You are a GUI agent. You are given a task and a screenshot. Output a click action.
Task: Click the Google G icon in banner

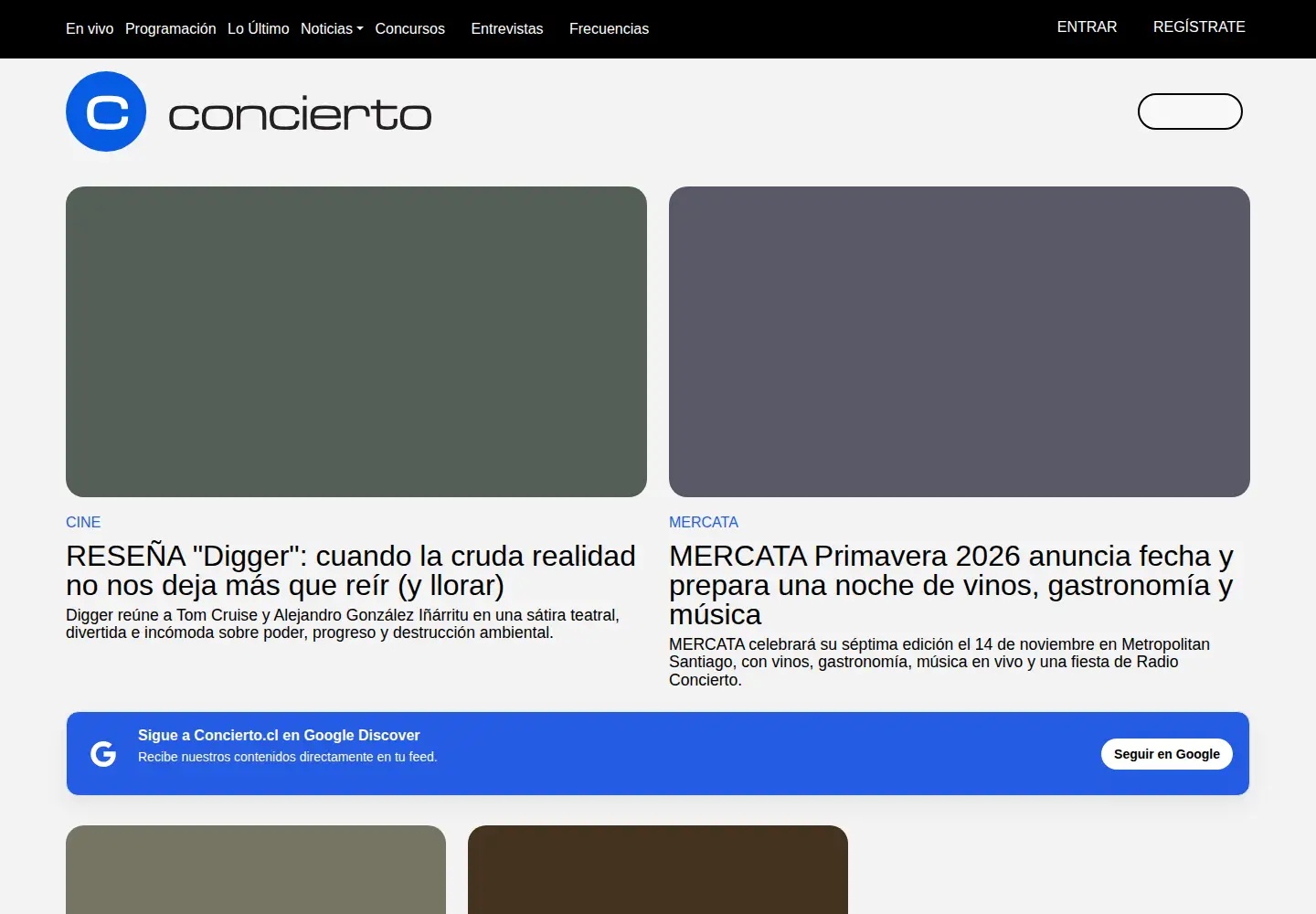tap(103, 754)
